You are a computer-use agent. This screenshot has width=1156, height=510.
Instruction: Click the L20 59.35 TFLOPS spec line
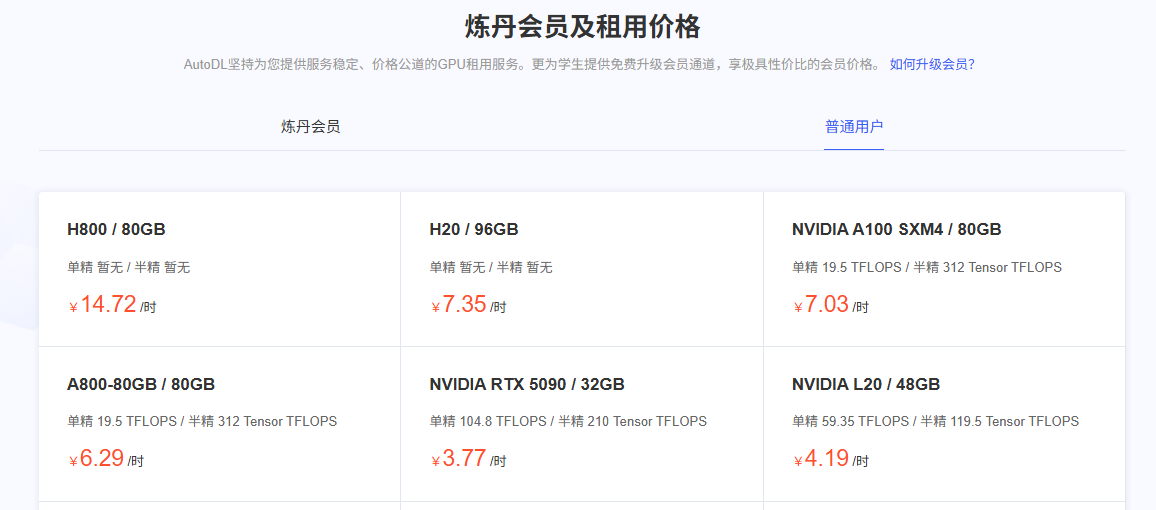click(935, 421)
